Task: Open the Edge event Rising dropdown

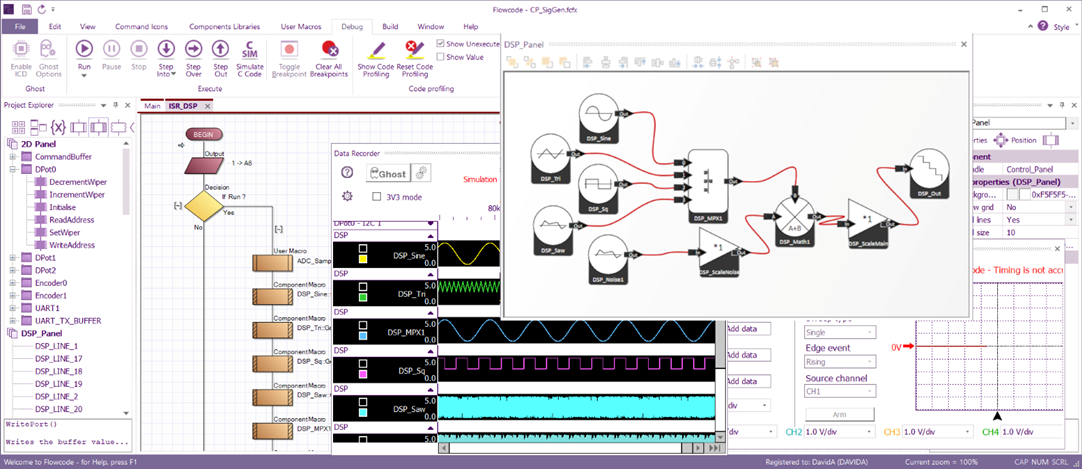Action: [839, 361]
